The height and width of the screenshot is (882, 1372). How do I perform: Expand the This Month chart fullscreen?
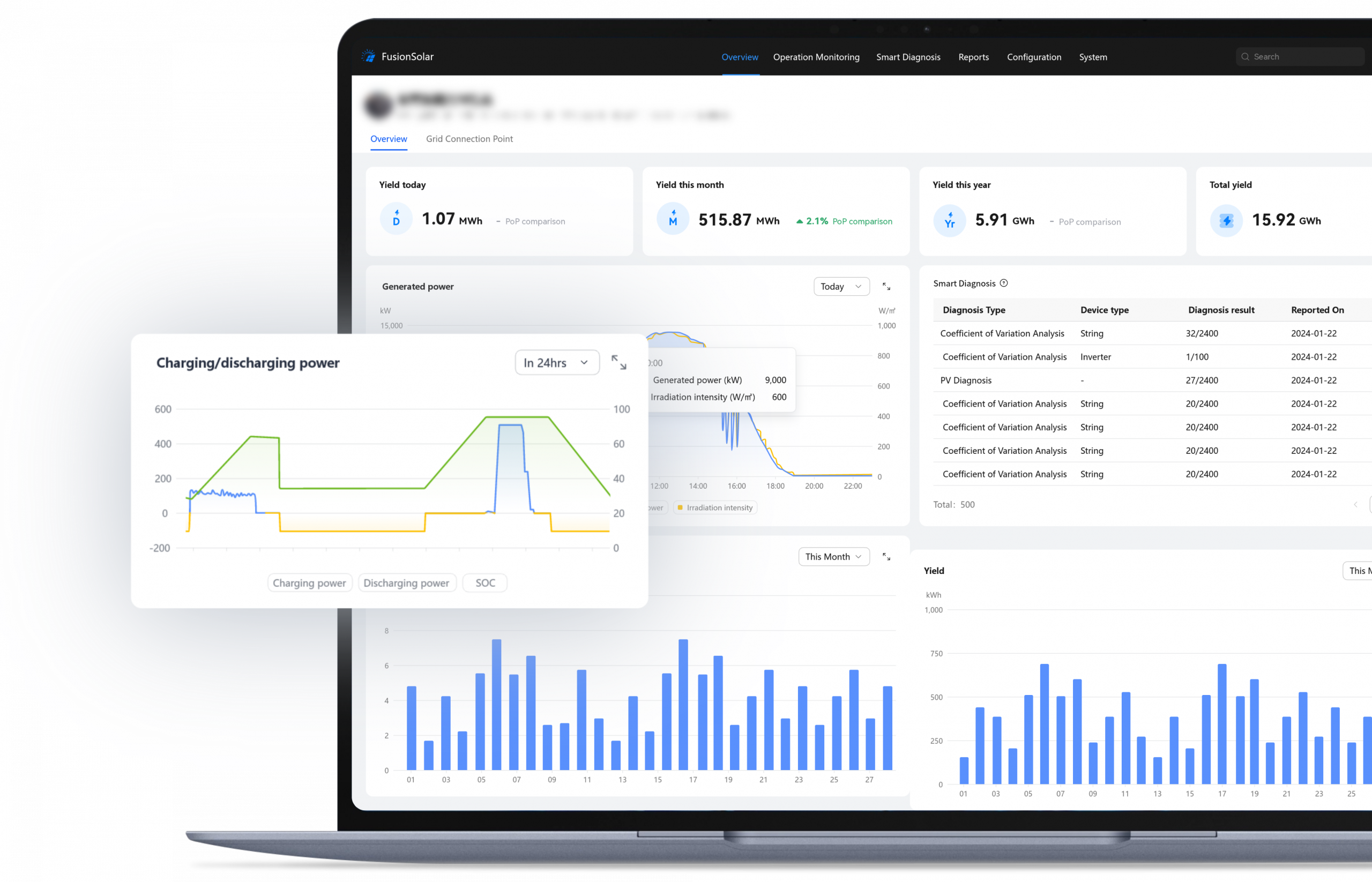point(886,557)
